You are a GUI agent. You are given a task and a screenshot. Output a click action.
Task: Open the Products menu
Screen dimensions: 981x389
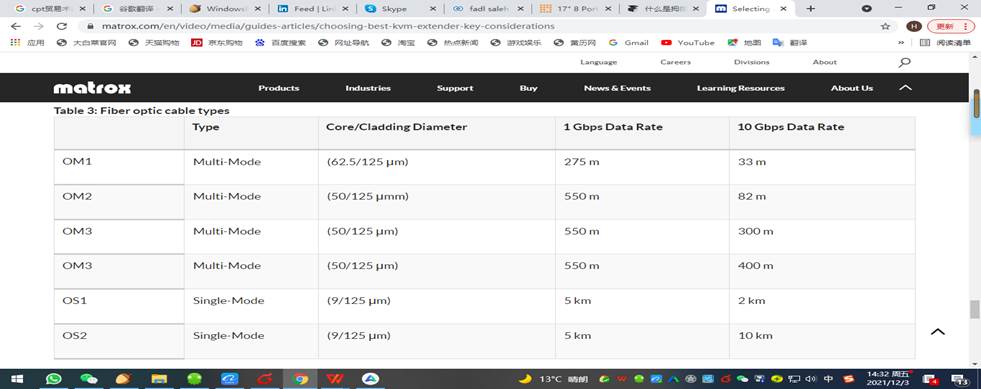[x=278, y=88]
